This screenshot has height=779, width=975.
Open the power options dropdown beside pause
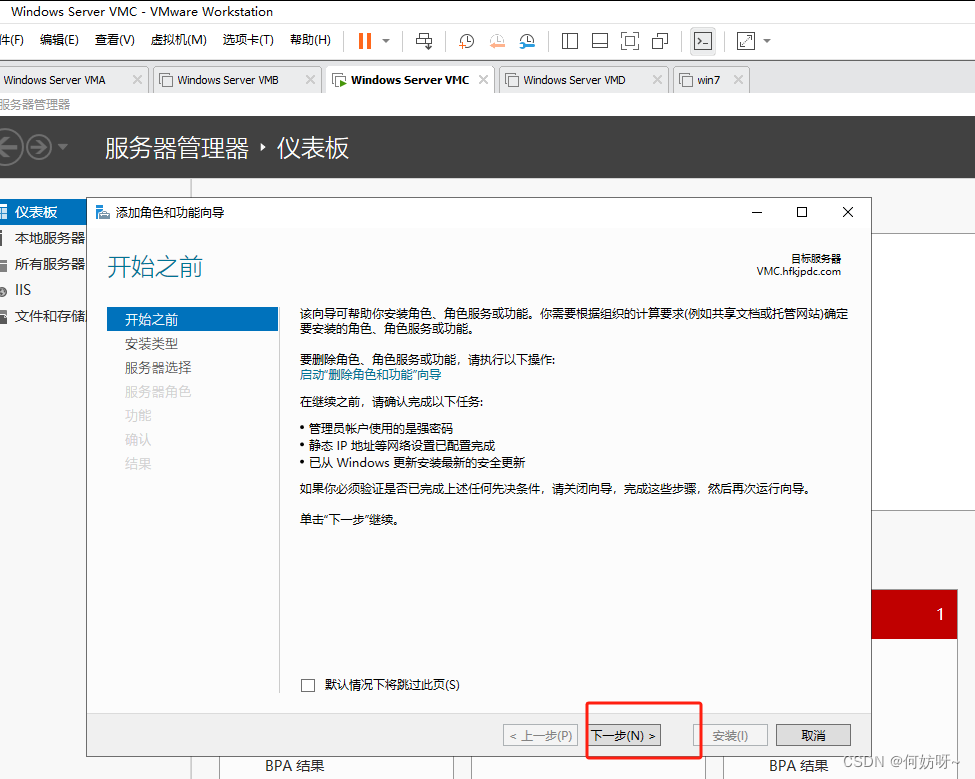(387, 41)
